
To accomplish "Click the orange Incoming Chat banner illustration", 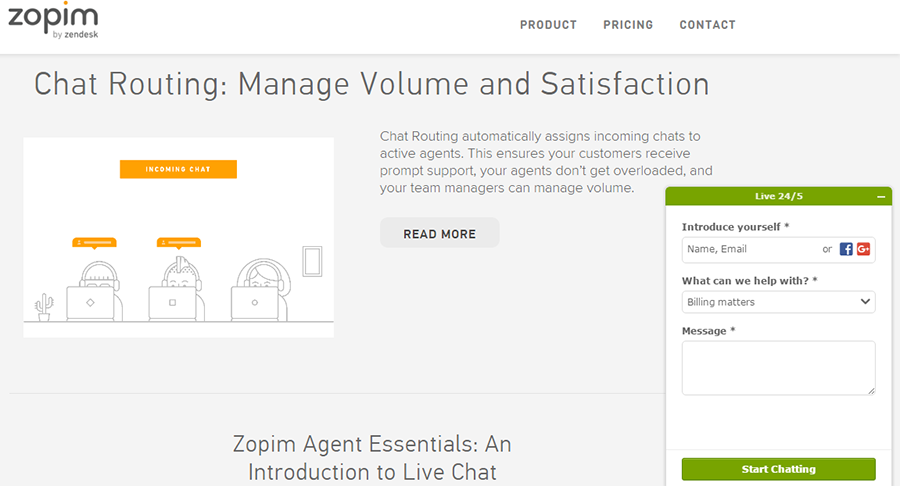I will pyautogui.click(x=178, y=169).
